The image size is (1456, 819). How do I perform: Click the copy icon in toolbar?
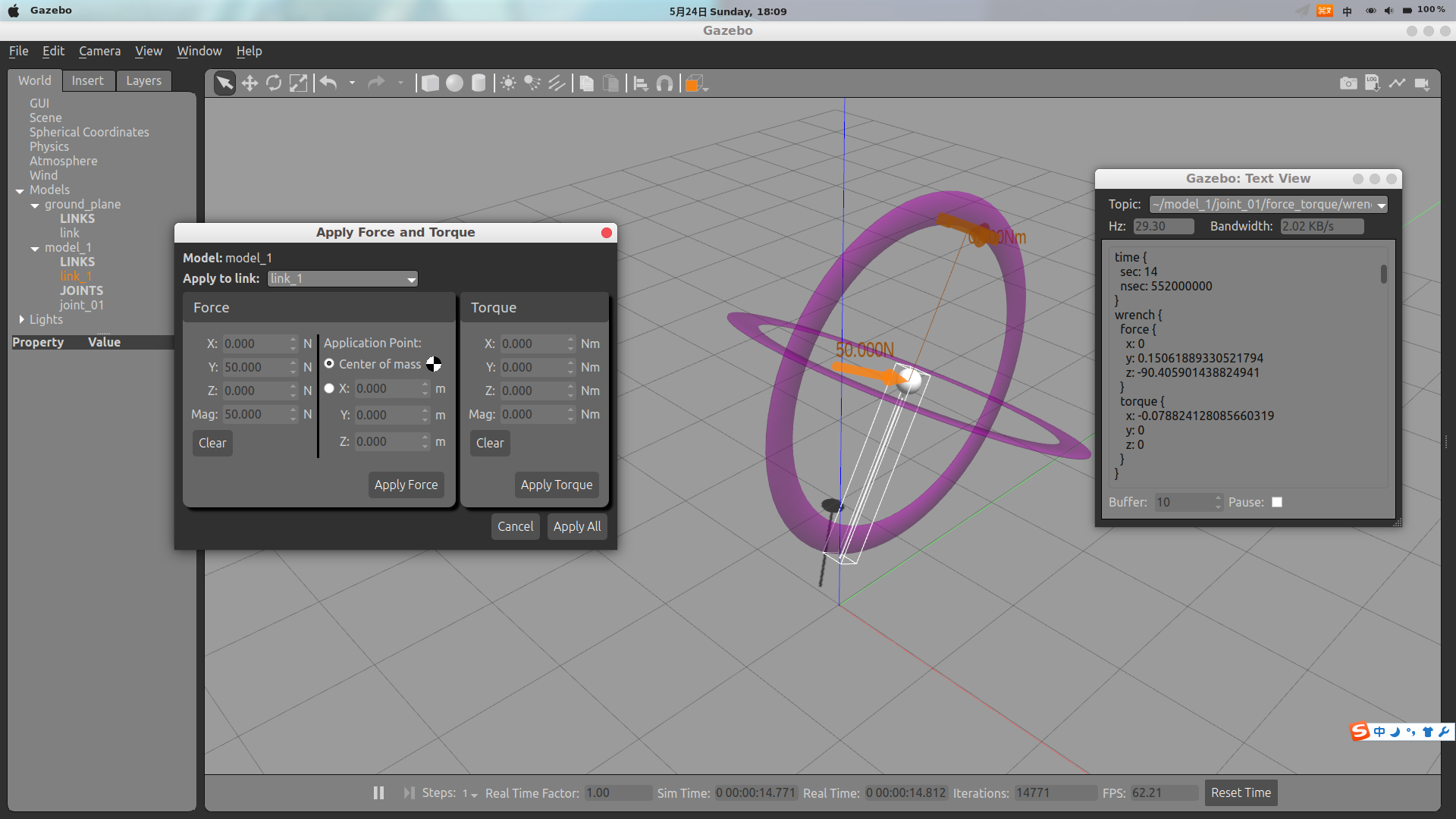(586, 83)
